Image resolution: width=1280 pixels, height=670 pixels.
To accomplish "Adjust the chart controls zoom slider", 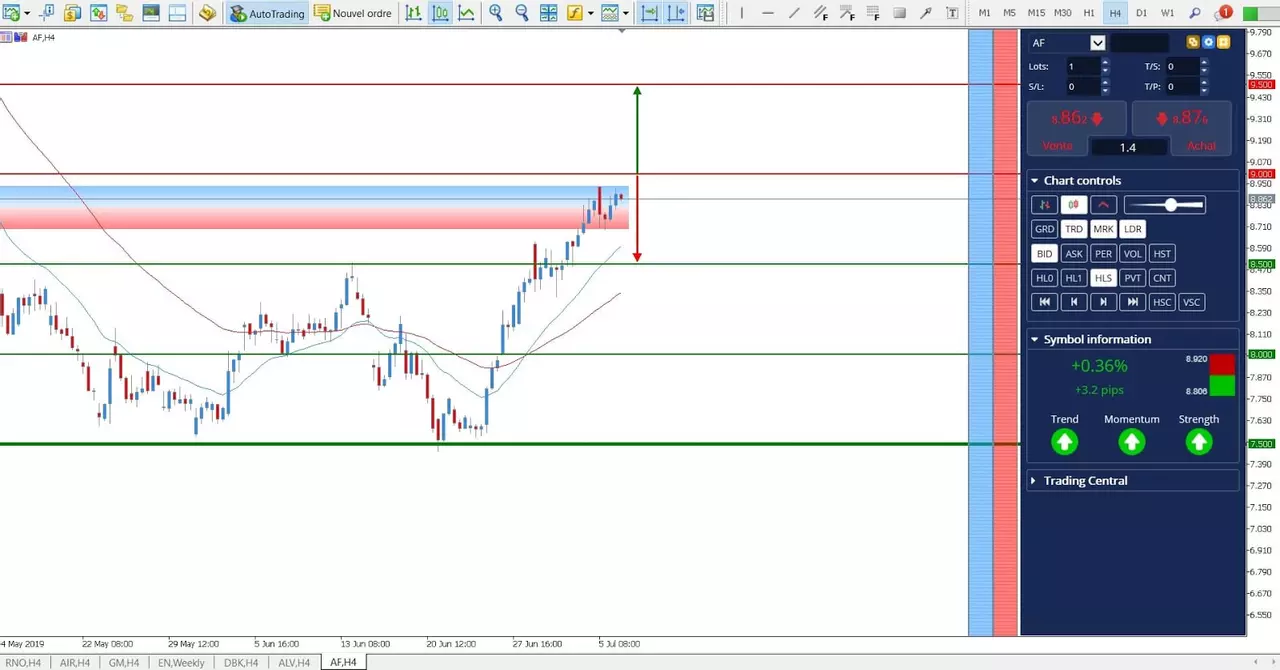I will pos(1164,205).
